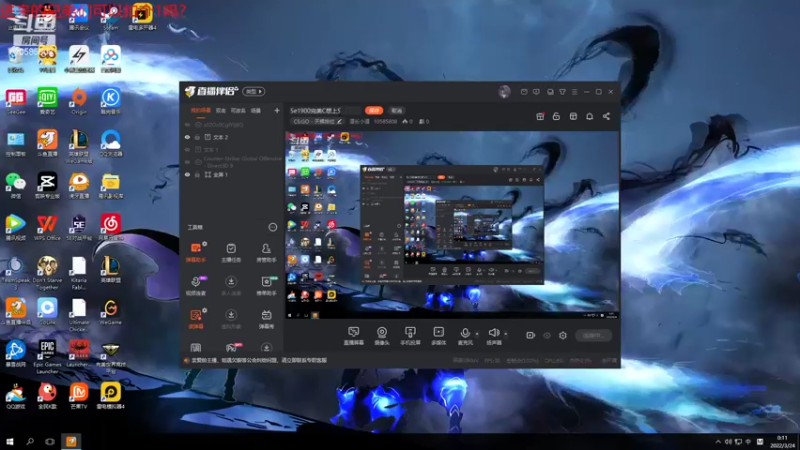Open the feedback message icon in the title bar
This screenshot has width=800, height=450.
pos(536,92)
